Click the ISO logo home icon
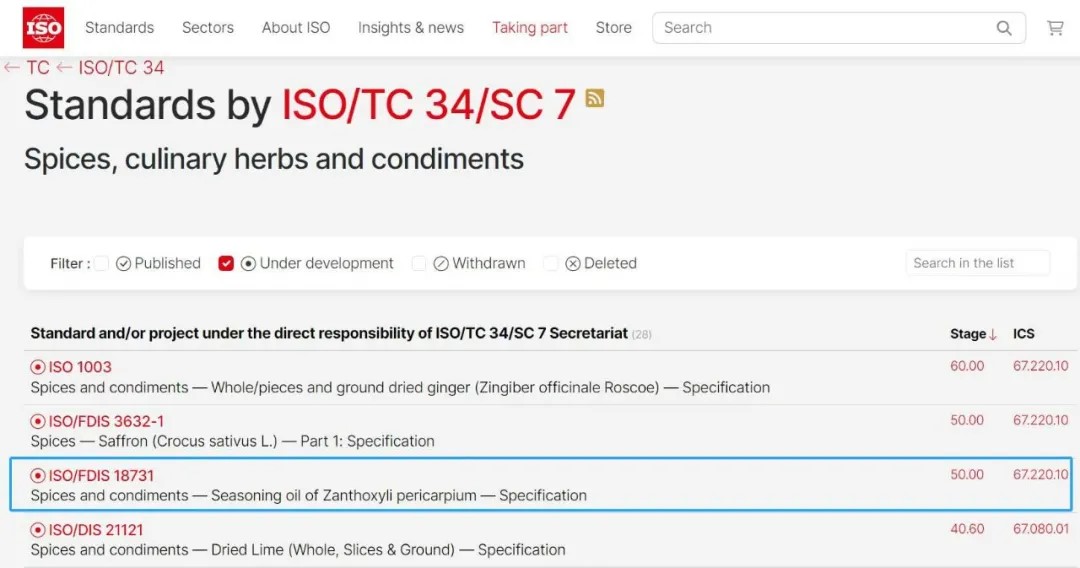The width and height of the screenshot is (1080, 568). pyautogui.click(x=43, y=28)
